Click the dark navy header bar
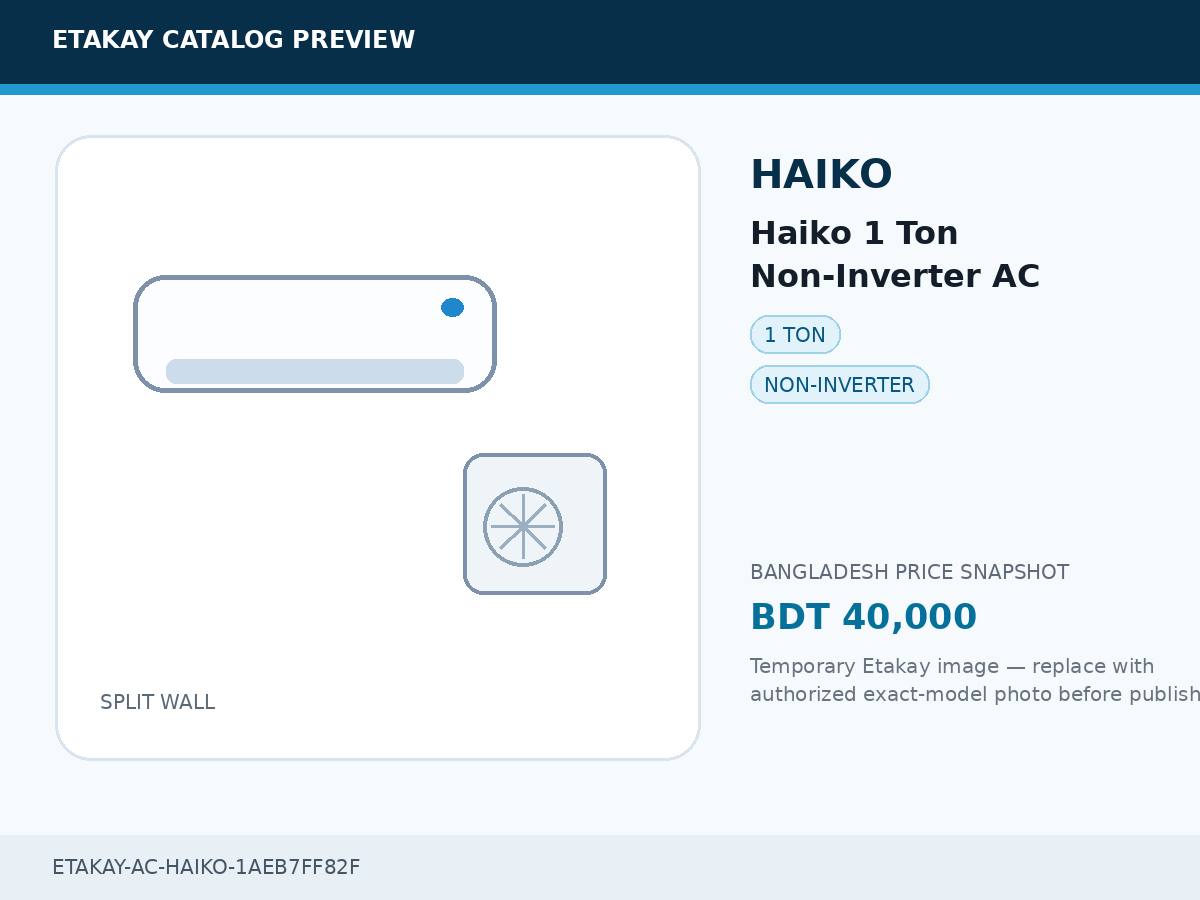Image resolution: width=1200 pixels, height=900 pixels. tap(600, 42)
